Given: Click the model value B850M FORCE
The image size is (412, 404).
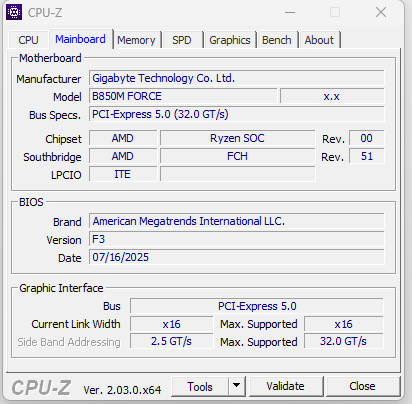Looking at the screenshot, I should pos(183,96).
